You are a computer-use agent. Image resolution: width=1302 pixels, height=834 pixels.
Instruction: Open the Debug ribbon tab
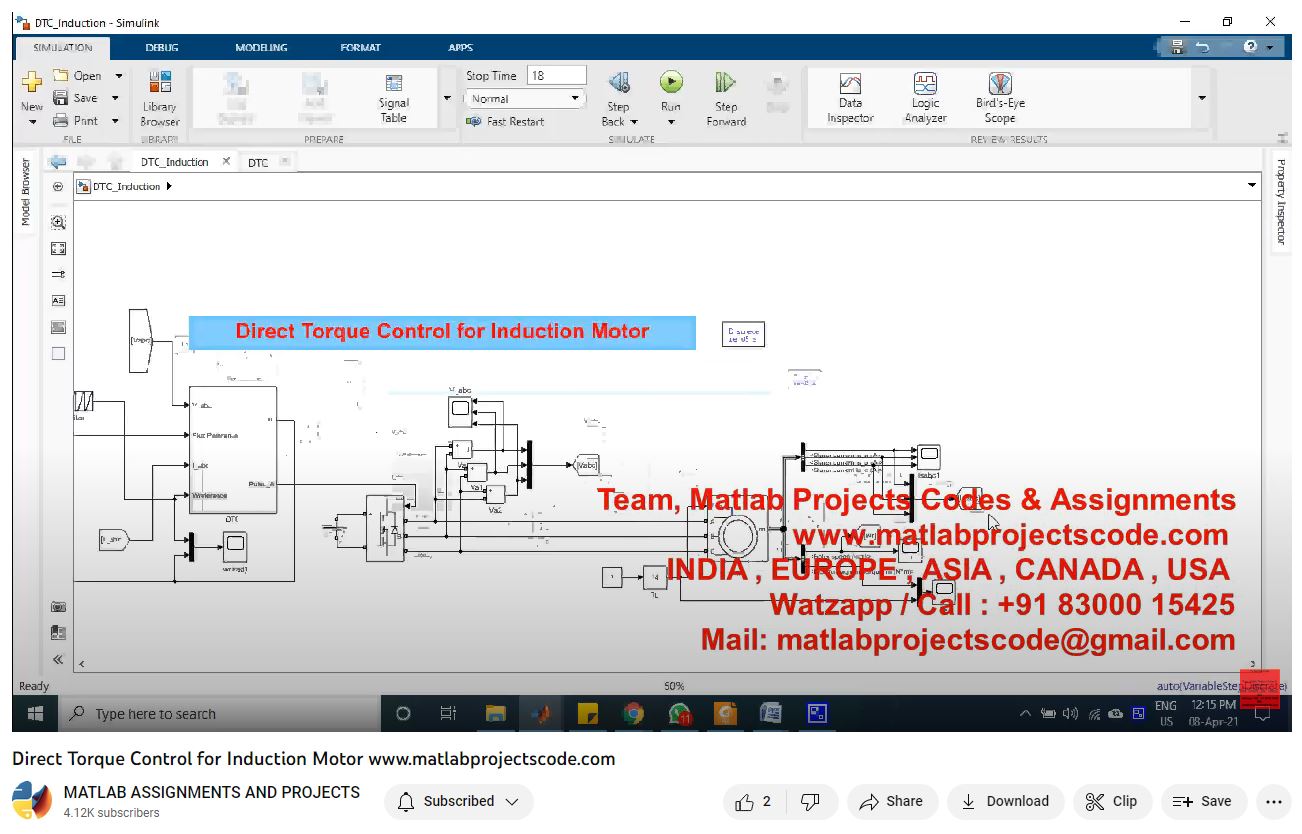[x=161, y=47]
